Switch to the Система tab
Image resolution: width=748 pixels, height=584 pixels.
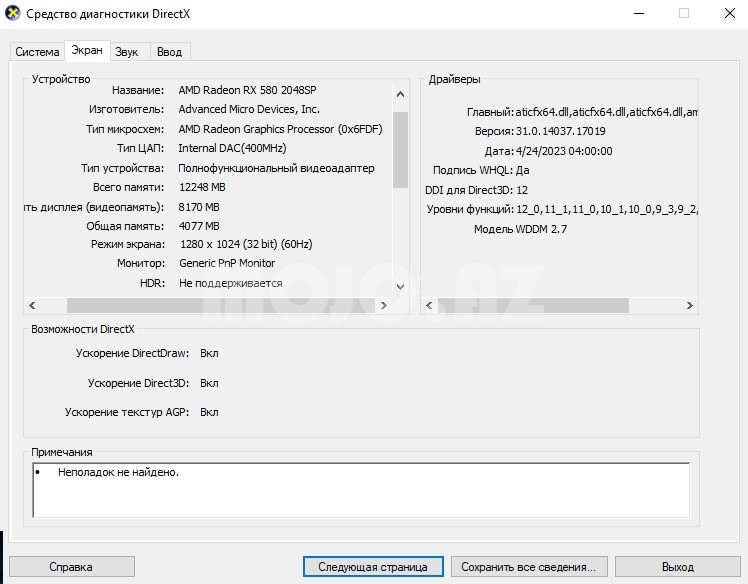coord(37,52)
